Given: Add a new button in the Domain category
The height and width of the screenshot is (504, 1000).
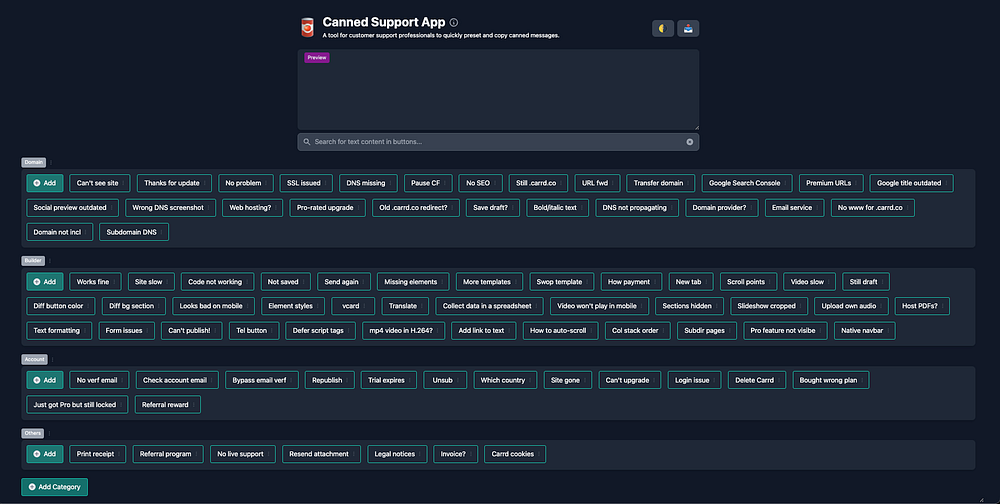Looking at the screenshot, I should [45, 183].
